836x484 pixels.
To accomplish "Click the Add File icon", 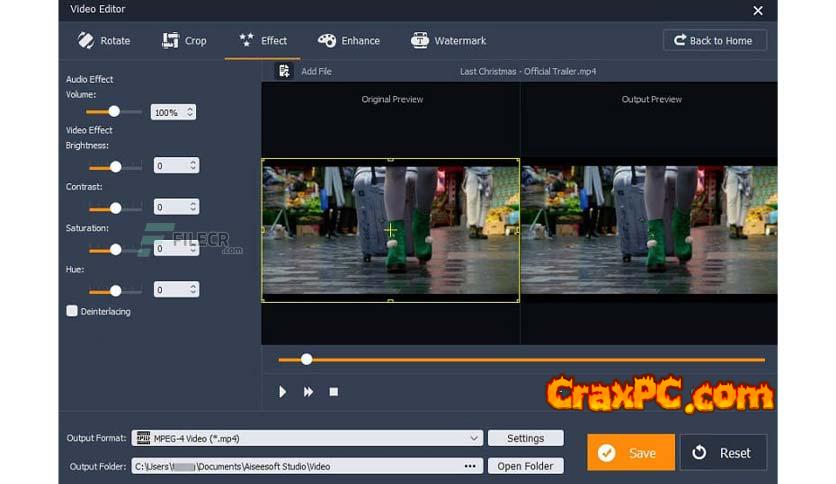I will click(285, 71).
